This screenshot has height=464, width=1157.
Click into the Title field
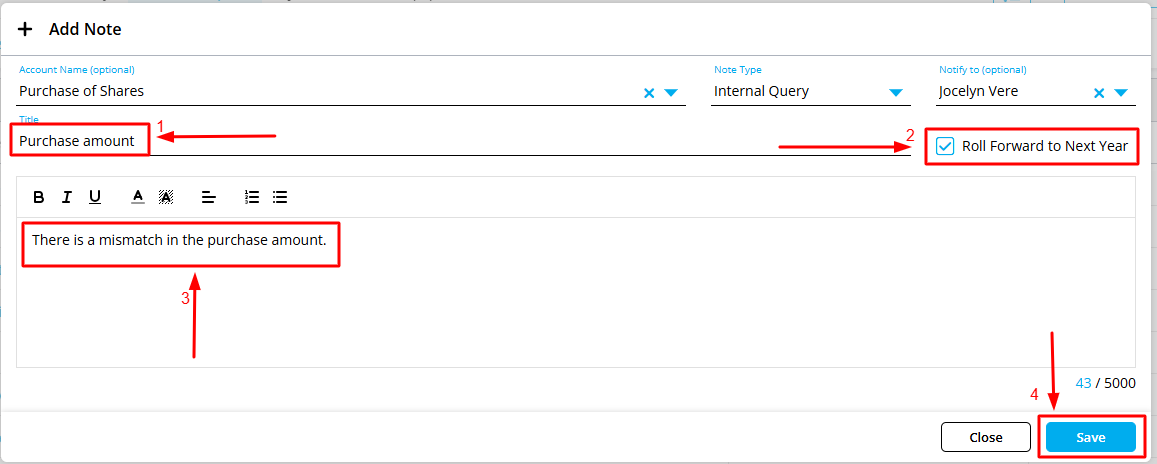[x=400, y=141]
